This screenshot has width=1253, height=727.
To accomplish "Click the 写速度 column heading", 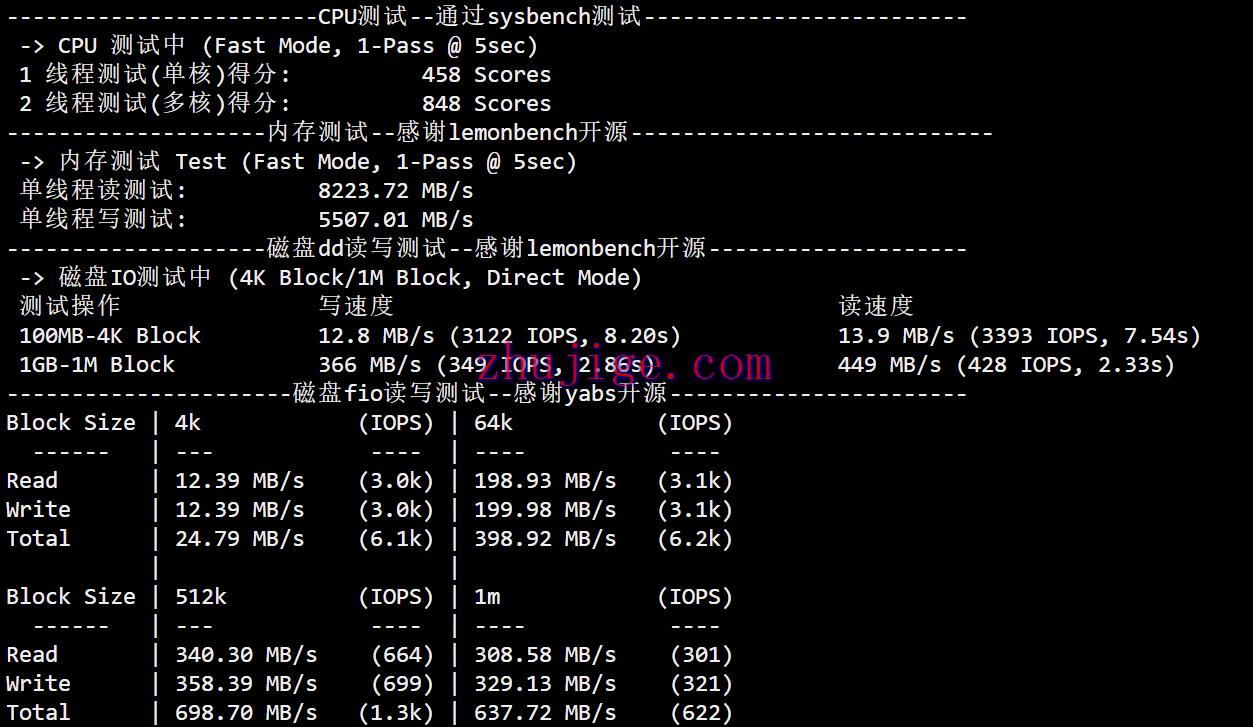I will coord(355,307).
